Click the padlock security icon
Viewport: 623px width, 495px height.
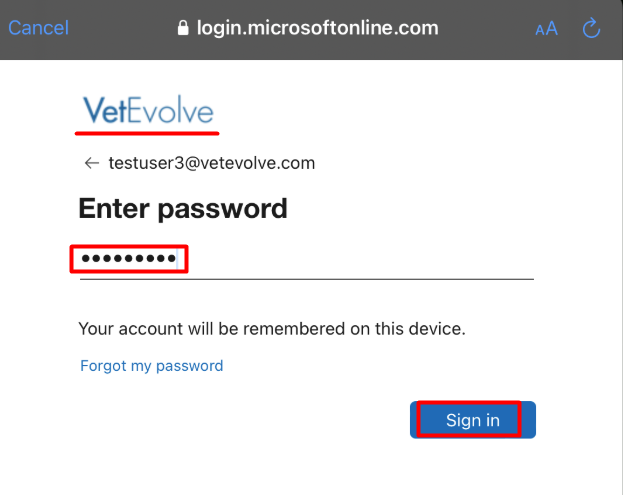pos(183,28)
